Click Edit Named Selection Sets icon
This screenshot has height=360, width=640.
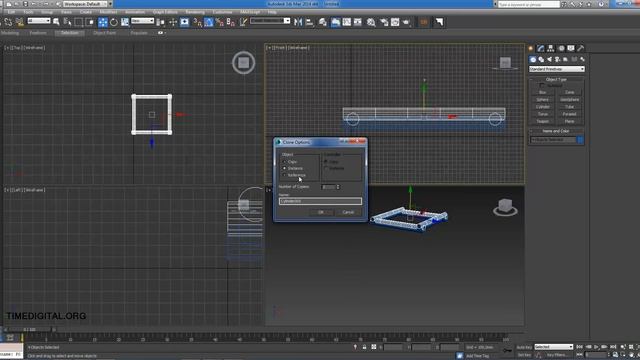[243, 22]
